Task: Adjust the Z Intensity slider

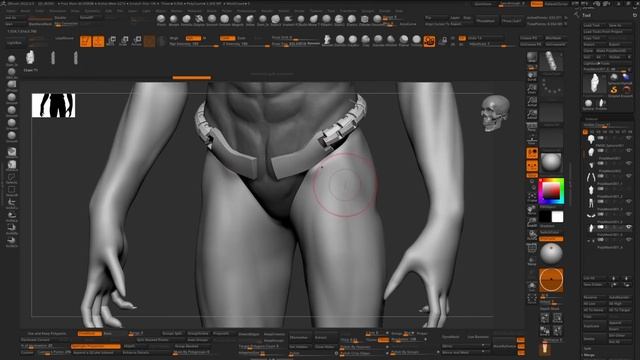Action: click(245, 44)
